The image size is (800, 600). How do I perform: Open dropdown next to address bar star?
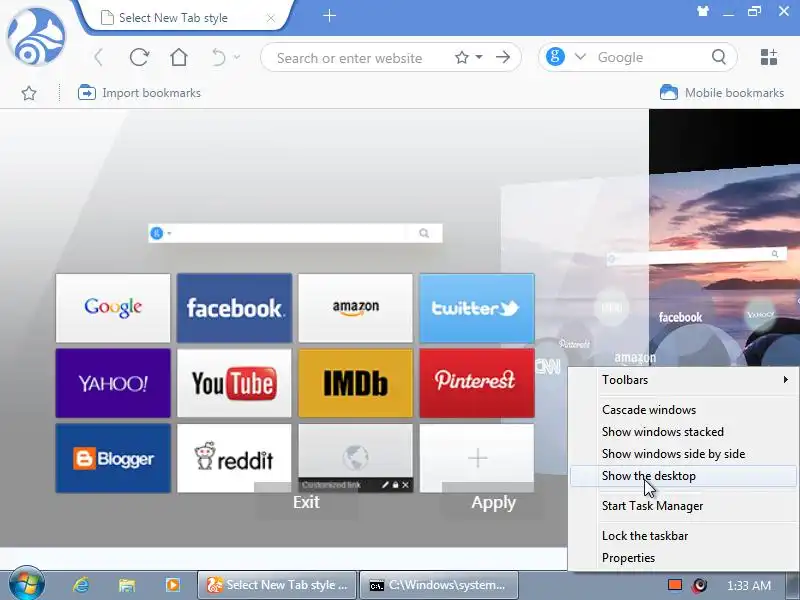click(x=479, y=57)
